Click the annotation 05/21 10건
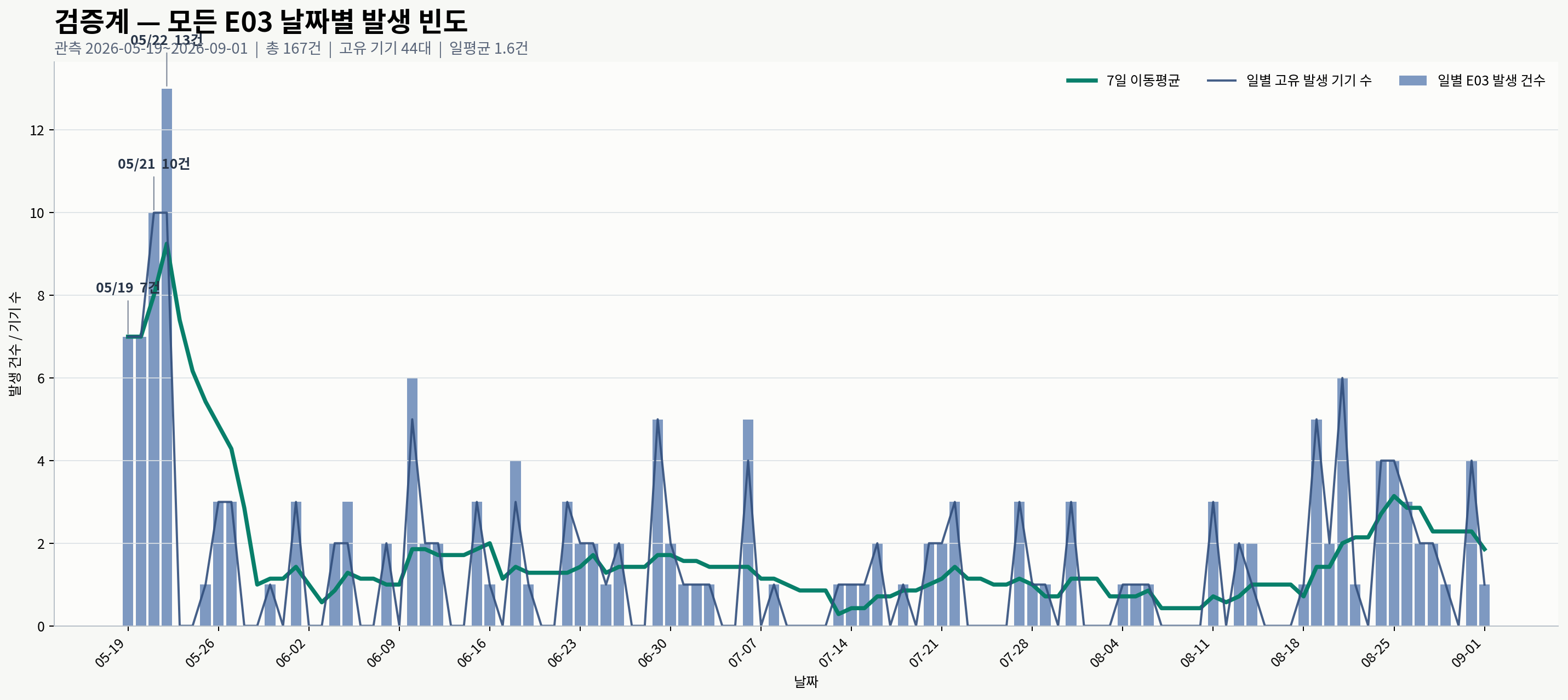The width and height of the screenshot is (1568, 700). click(153, 164)
